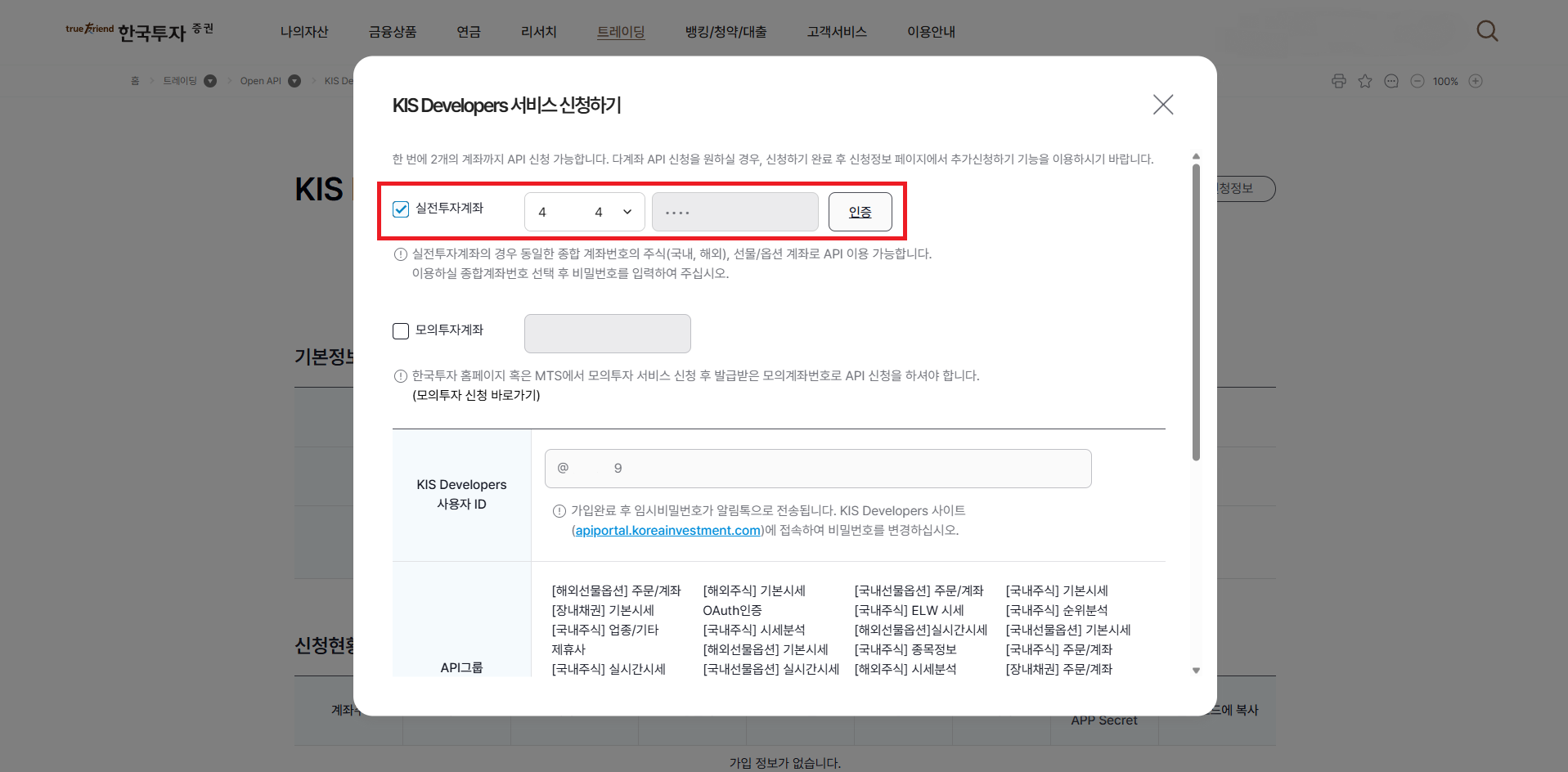Click the [해외주식] 기본시세 API group text

pyautogui.click(x=754, y=590)
